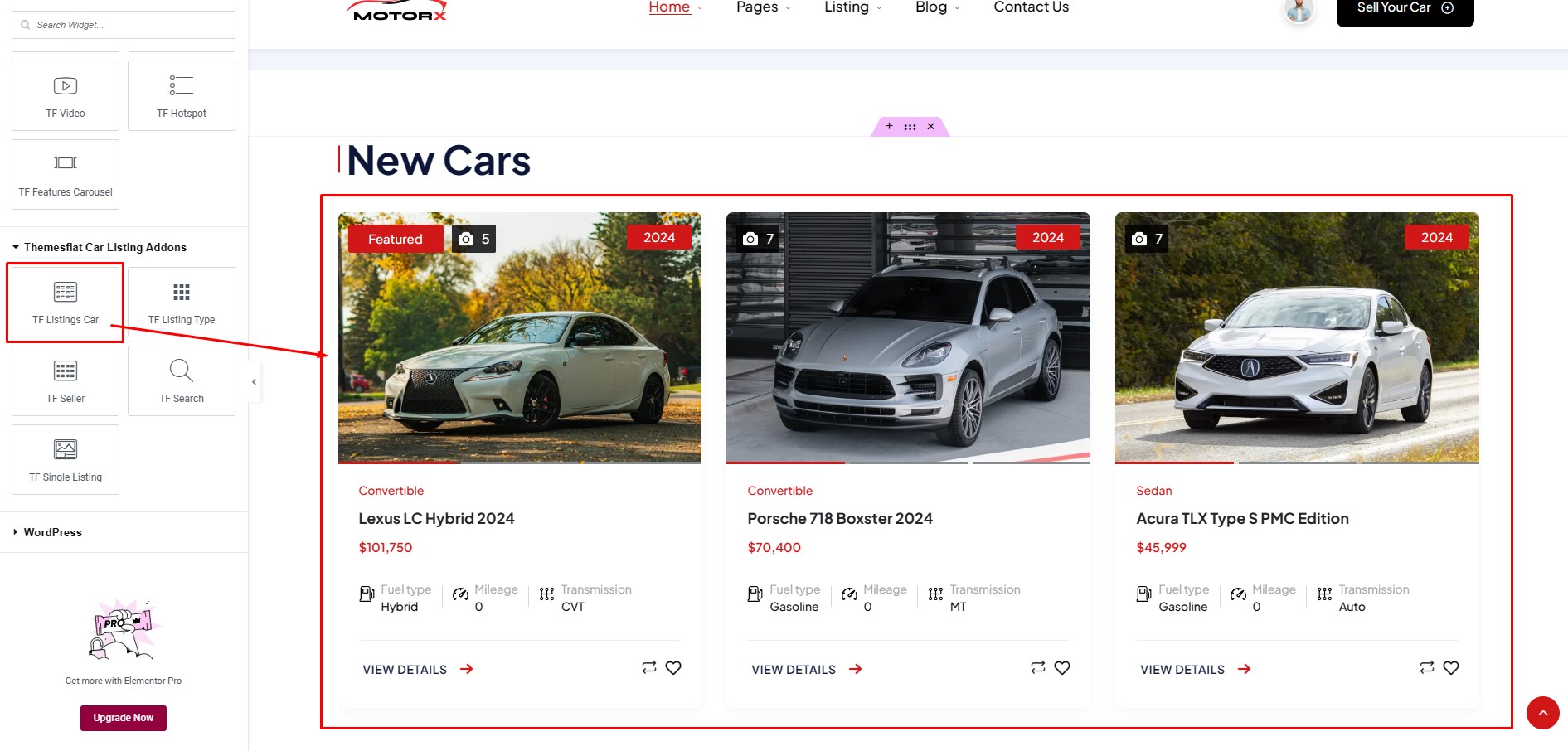The width and height of the screenshot is (1568, 751).
Task: Click the Auto transmission value
Action: [1352, 607]
